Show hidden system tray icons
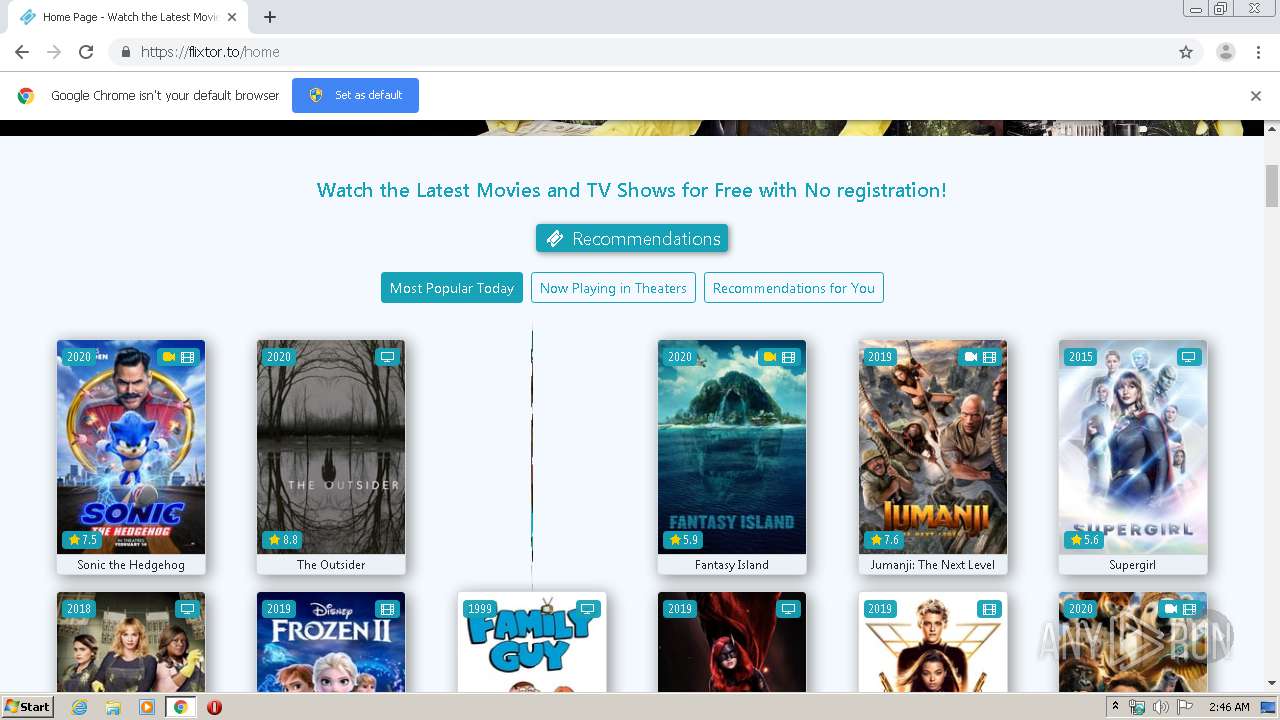Image resolution: width=1280 pixels, height=720 pixels. pyautogui.click(x=1115, y=707)
